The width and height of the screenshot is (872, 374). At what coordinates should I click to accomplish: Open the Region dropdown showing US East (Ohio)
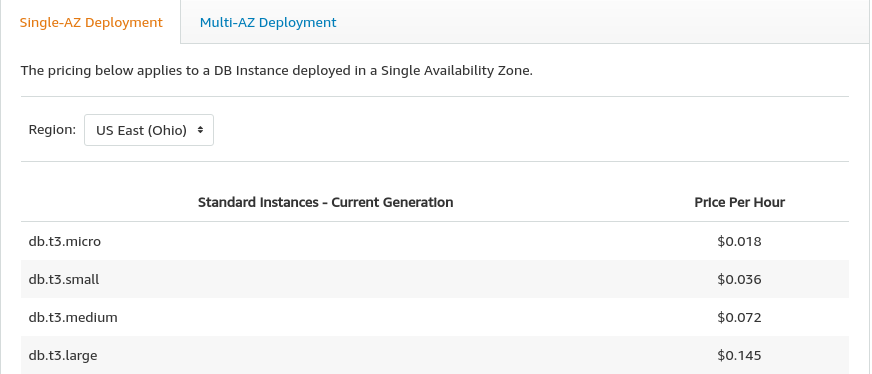(149, 130)
